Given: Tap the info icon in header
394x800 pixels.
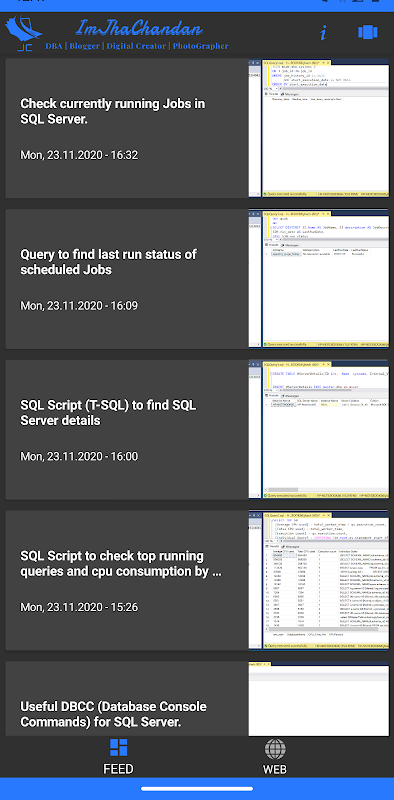Looking at the screenshot, I should click(x=323, y=33).
